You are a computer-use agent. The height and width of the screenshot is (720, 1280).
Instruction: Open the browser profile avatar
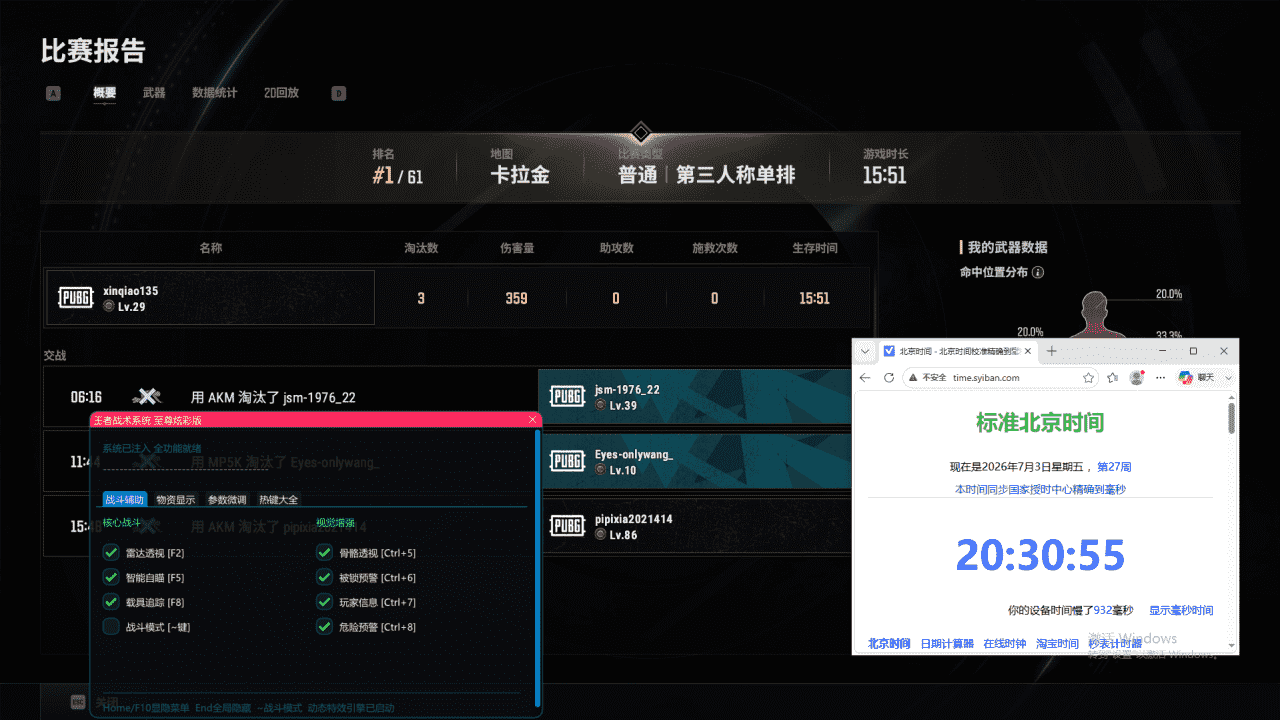click(1136, 378)
